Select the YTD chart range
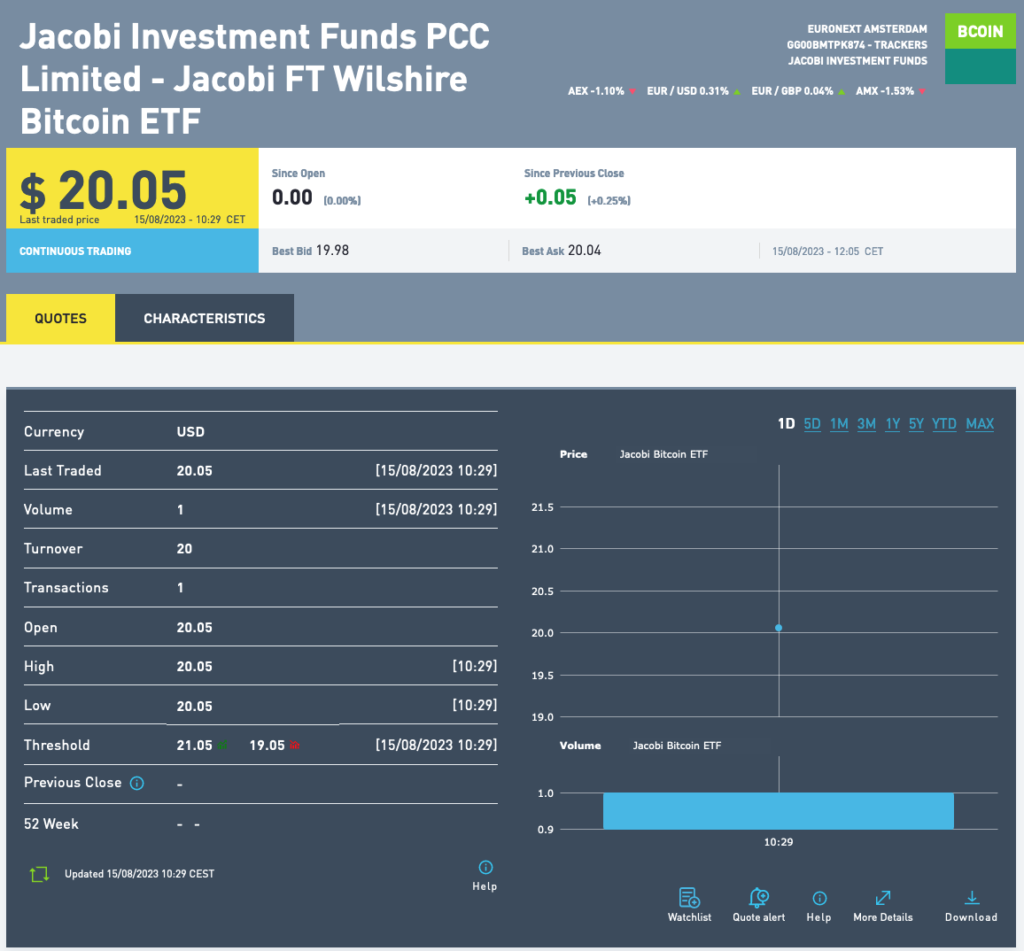This screenshot has width=1024, height=951. [944, 424]
